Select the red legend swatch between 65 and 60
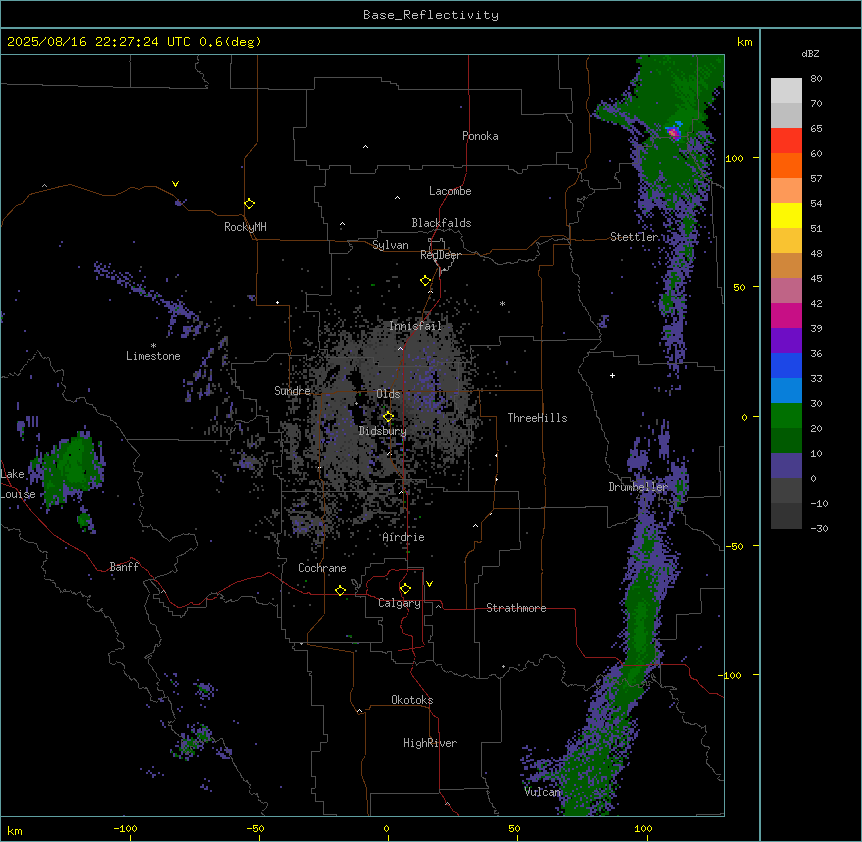862x842 pixels. pyautogui.click(x=786, y=141)
